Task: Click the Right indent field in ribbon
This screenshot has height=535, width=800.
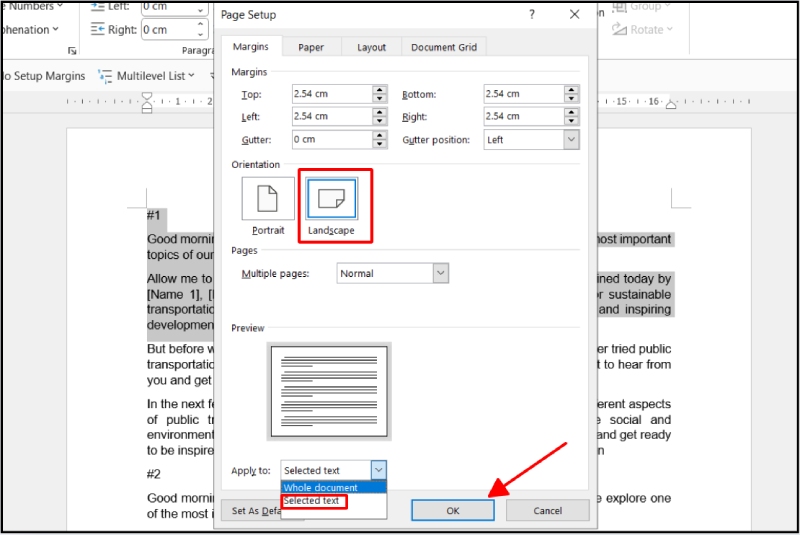Action: click(169, 30)
